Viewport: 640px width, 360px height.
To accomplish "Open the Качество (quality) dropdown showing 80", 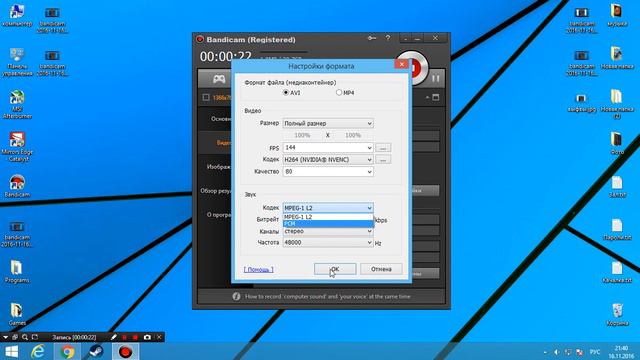I will [x=328, y=172].
